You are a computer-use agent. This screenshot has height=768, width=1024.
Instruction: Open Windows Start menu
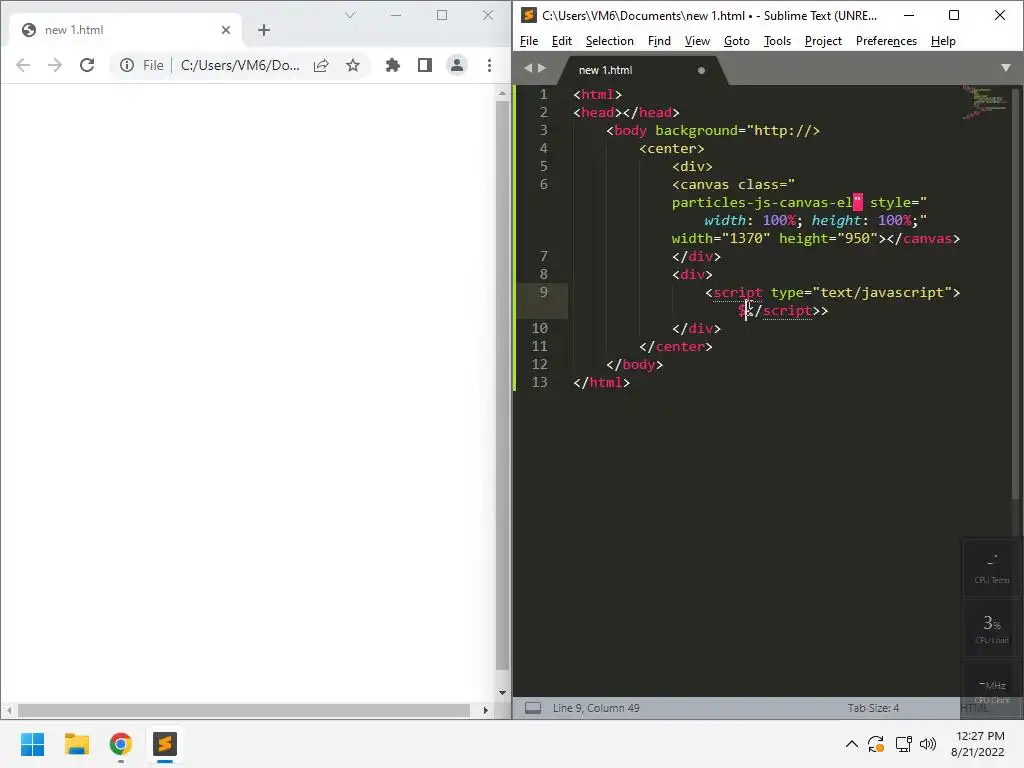[33, 744]
